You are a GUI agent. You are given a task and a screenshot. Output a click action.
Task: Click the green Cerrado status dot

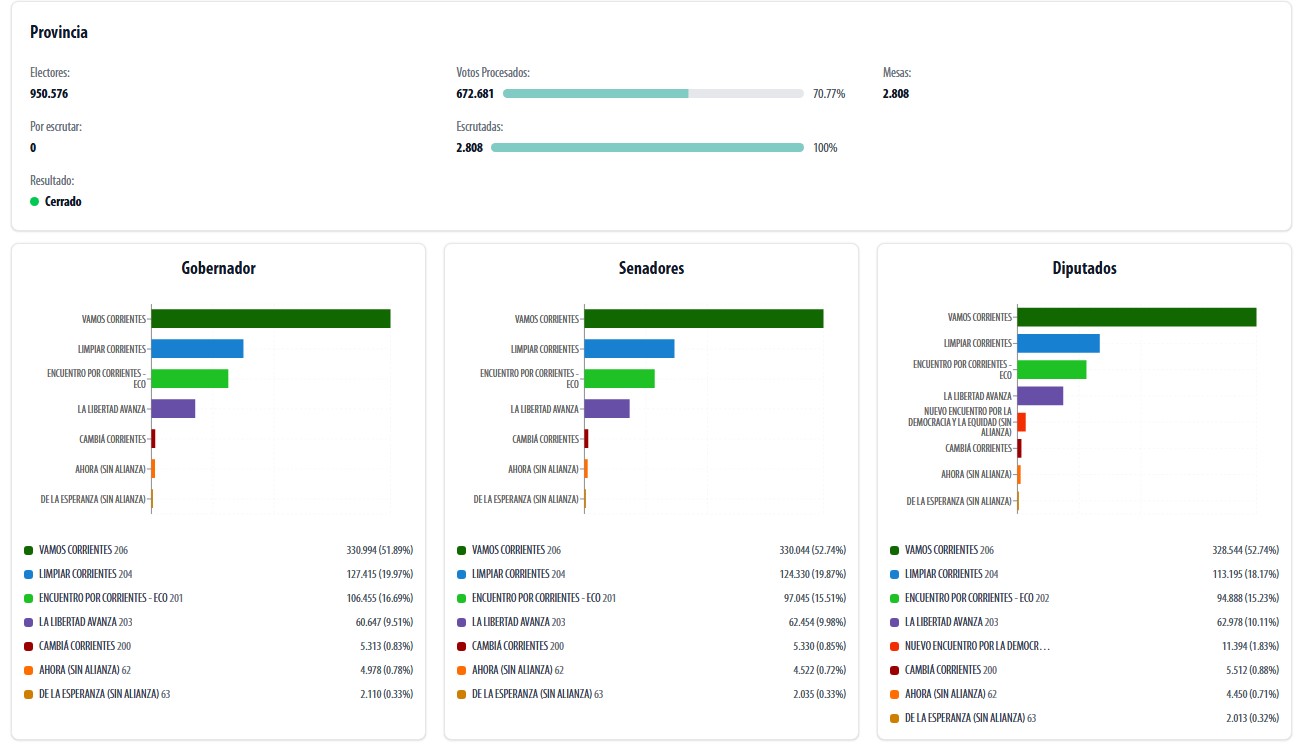(35, 202)
